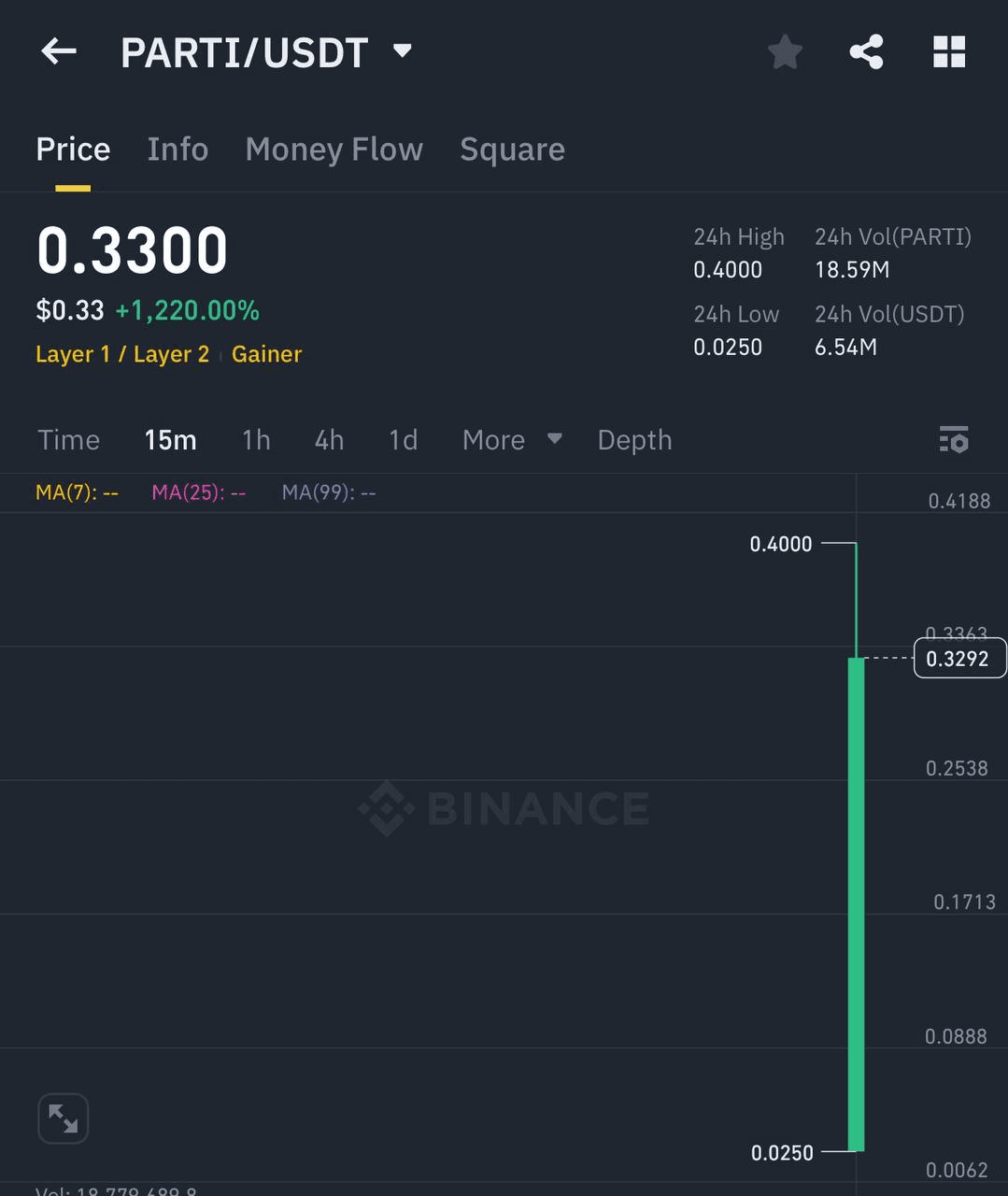This screenshot has width=1008, height=1196.
Task: Open chart indicator settings icon
Action: pyautogui.click(x=954, y=439)
